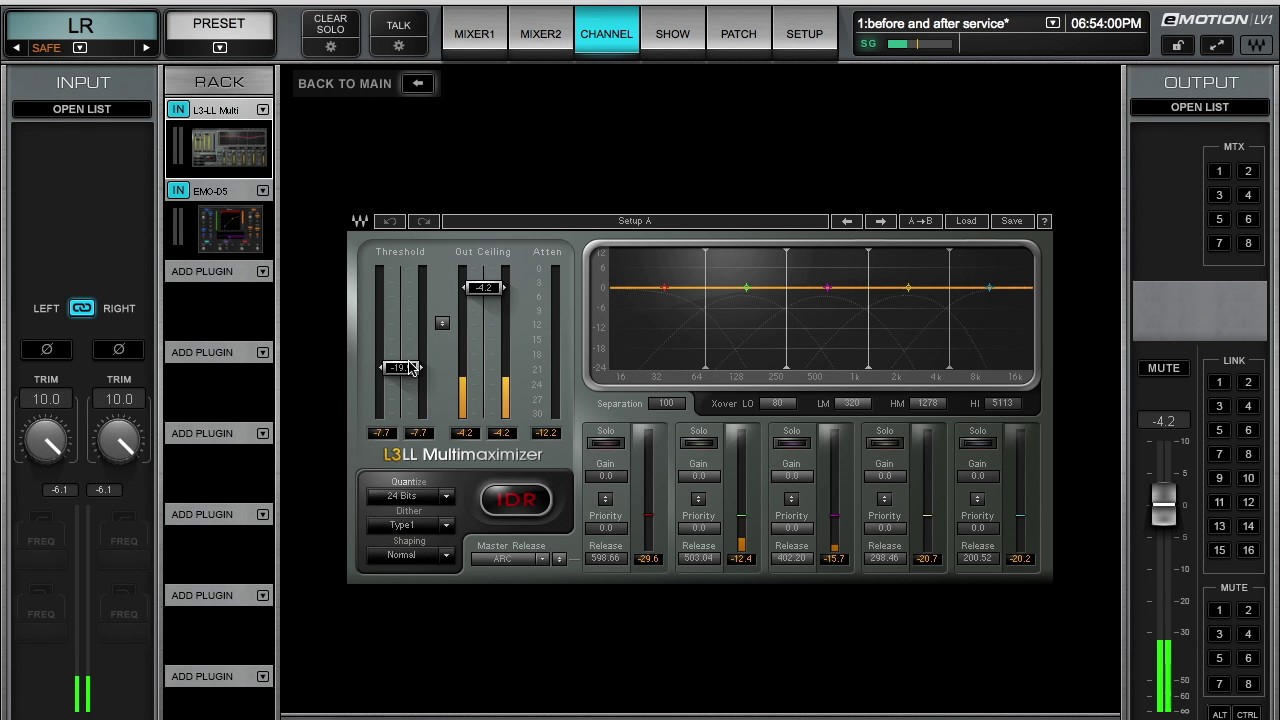Load the previous preset with left arrow

tap(847, 221)
